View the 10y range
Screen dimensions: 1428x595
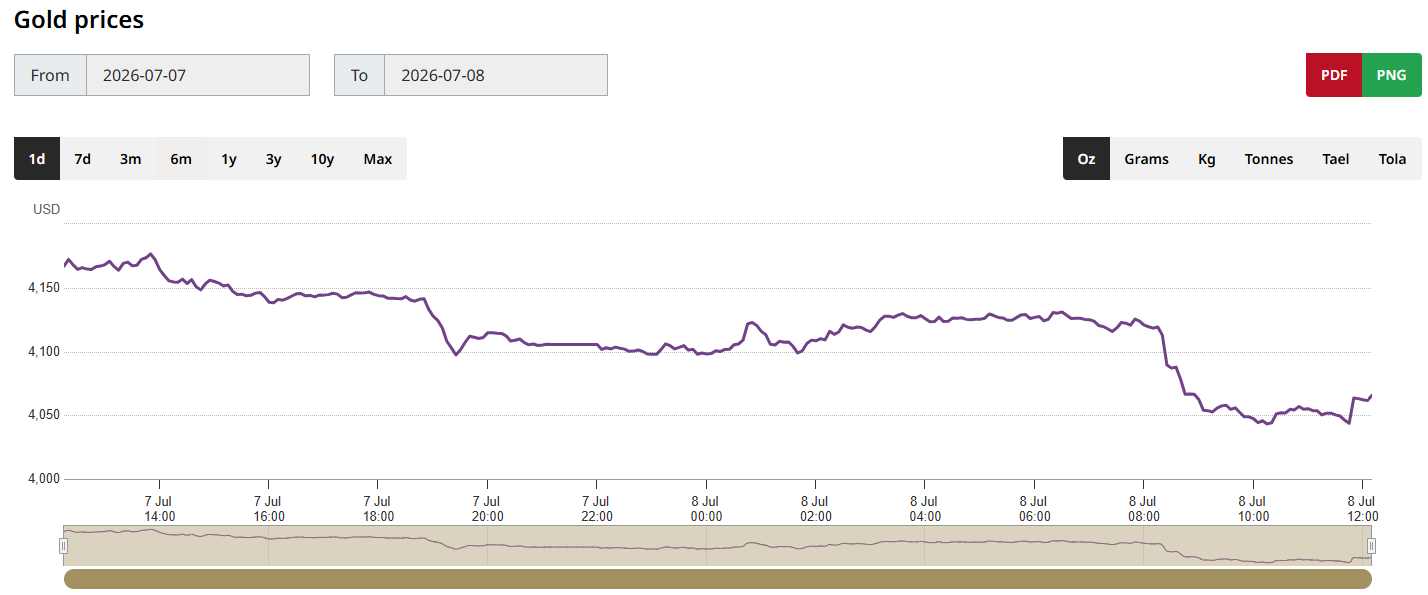pyautogui.click(x=322, y=159)
